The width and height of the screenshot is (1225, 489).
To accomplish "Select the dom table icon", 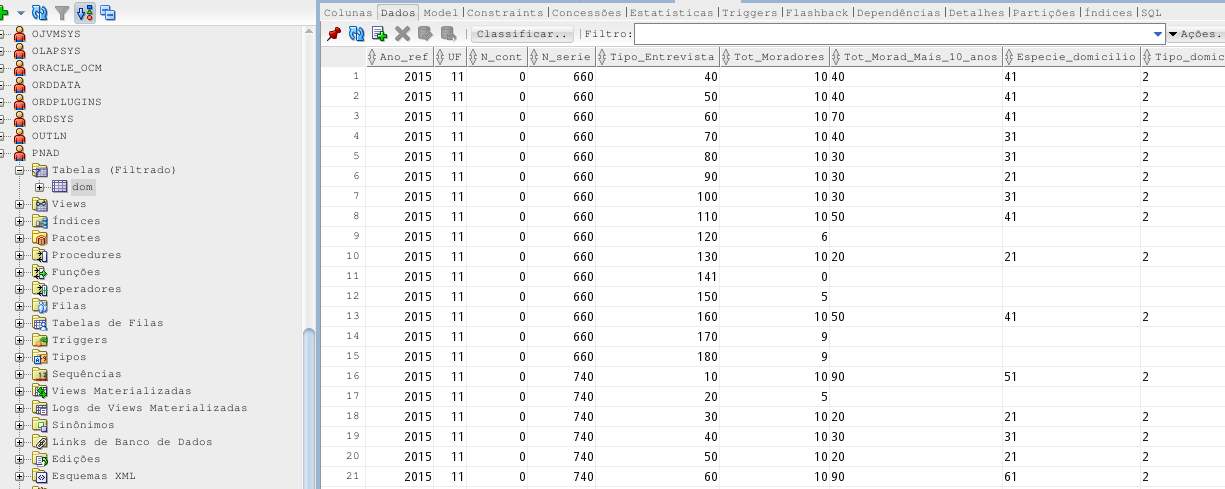I will coord(60,187).
